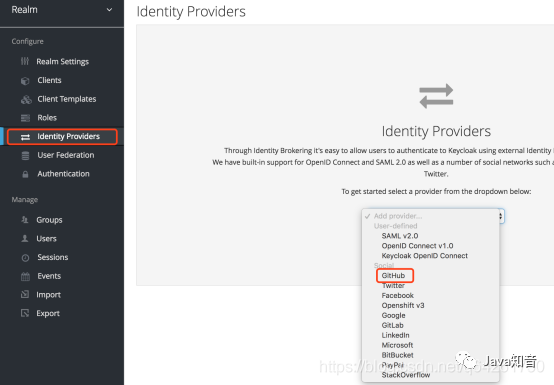
Task: Open the Realm selector dropdown
Action: [x=62, y=10]
